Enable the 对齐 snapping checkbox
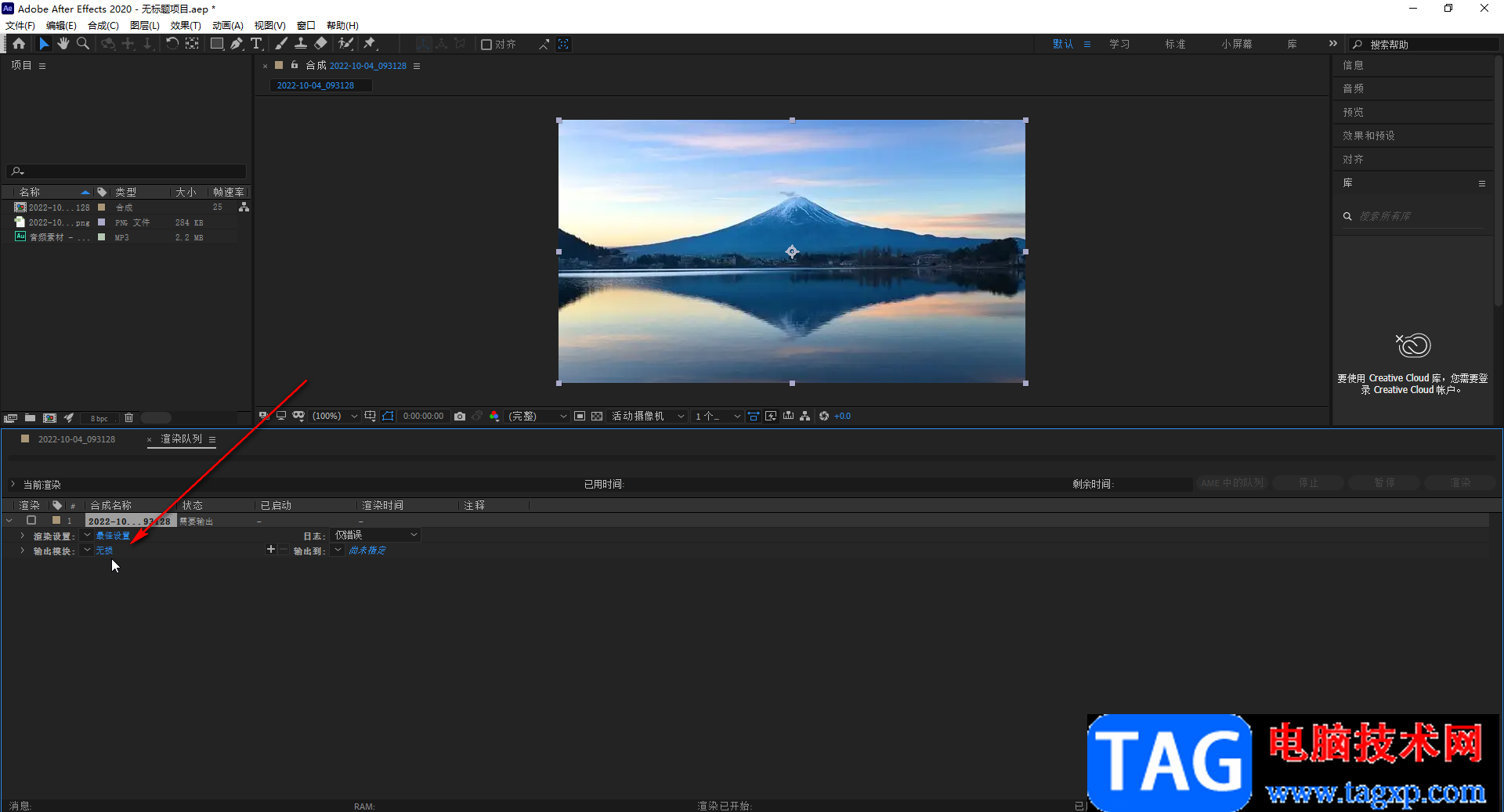The width and height of the screenshot is (1504, 812). point(486,45)
